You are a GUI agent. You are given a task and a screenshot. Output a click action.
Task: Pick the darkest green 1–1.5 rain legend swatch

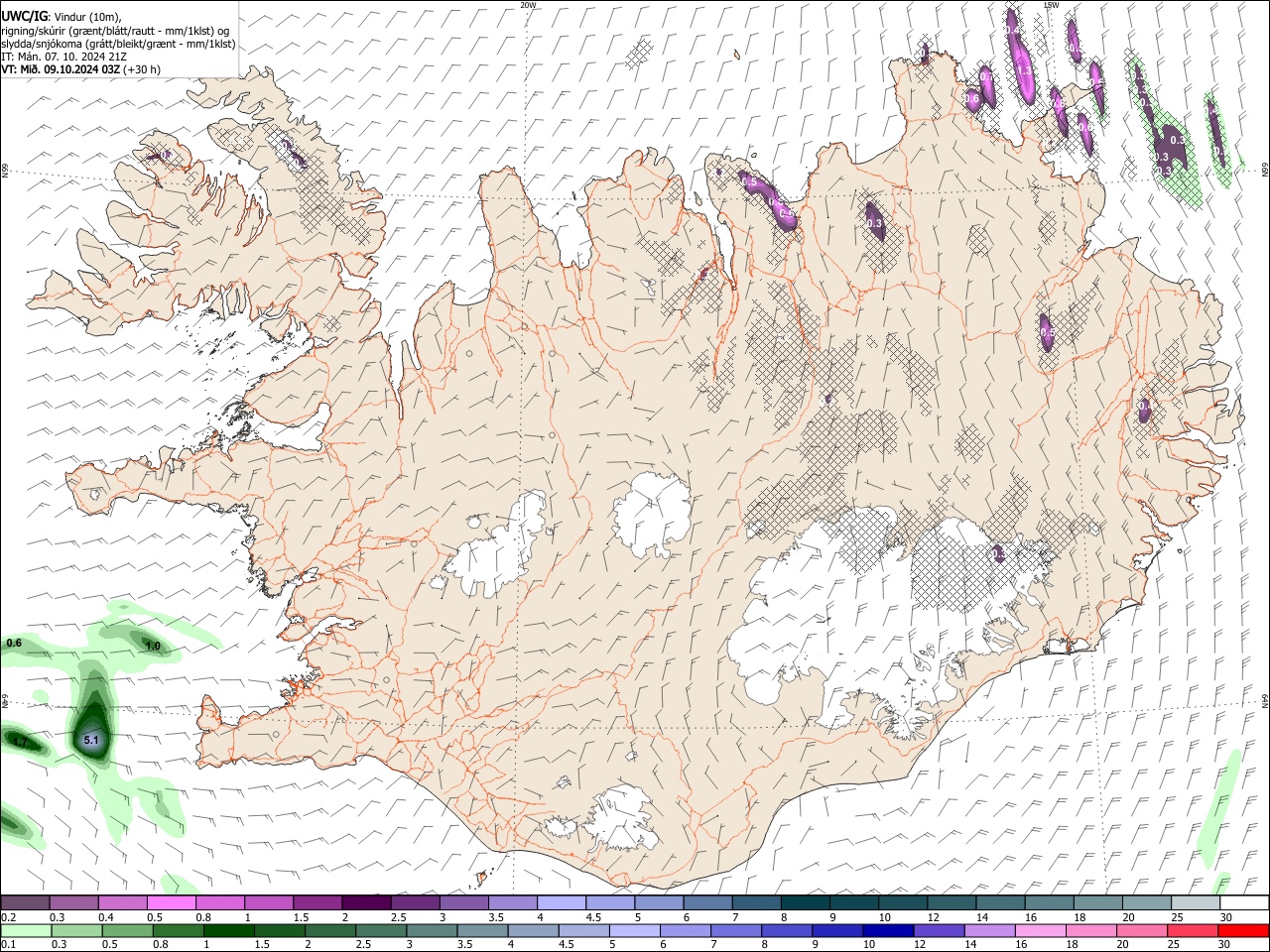point(229,931)
